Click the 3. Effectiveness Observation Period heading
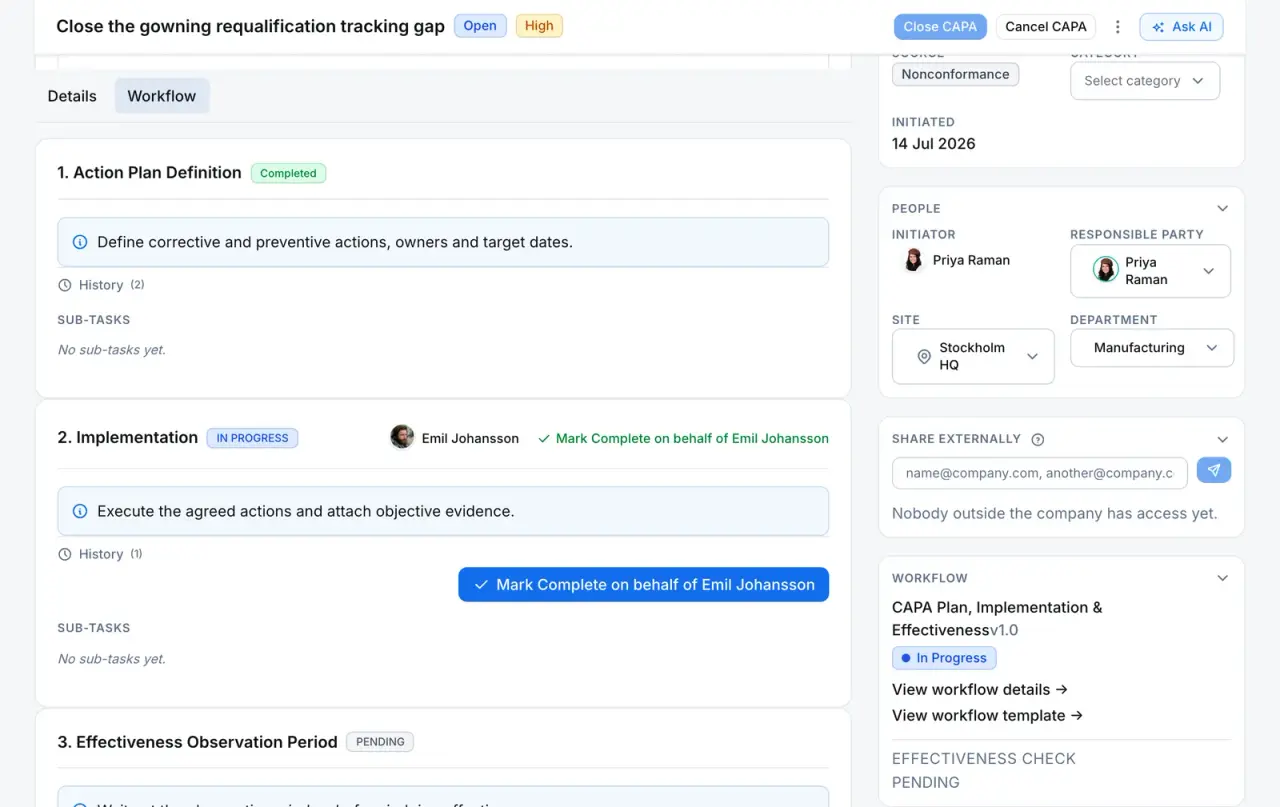 [x=197, y=742]
